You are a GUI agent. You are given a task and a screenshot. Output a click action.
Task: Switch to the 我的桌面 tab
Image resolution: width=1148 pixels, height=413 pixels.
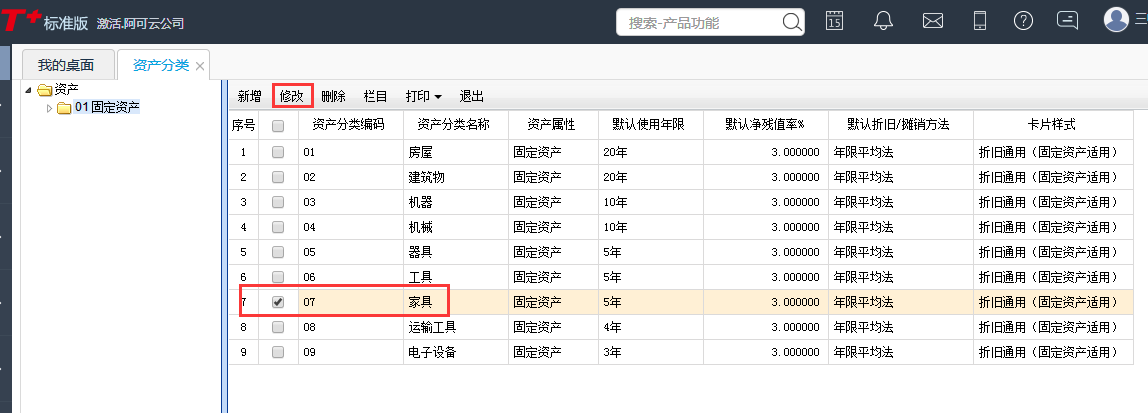point(66,65)
